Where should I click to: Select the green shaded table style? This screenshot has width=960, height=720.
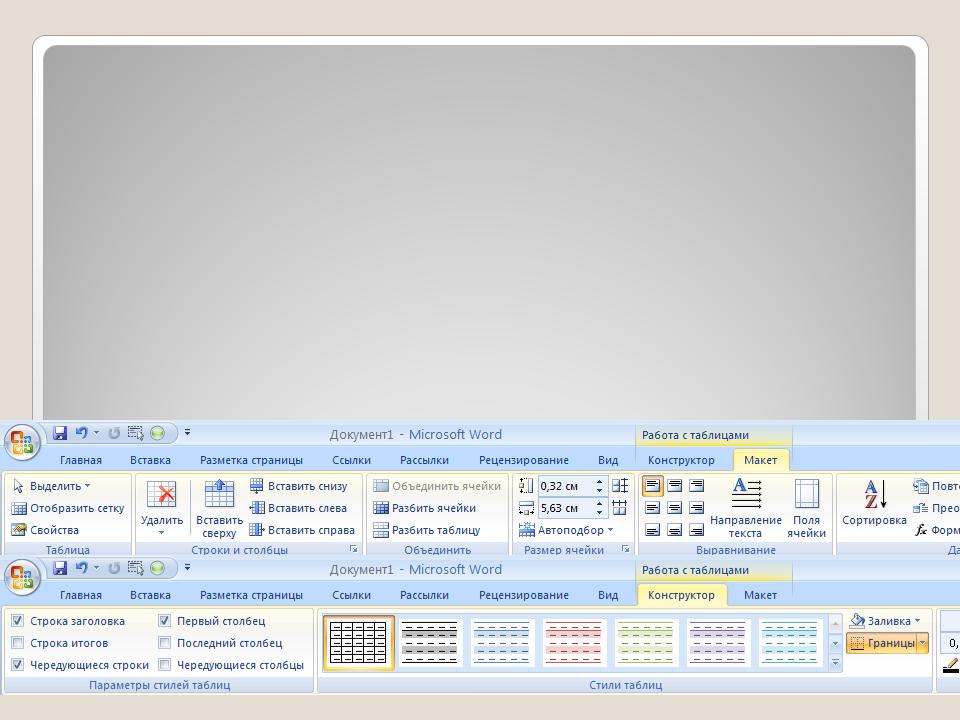[646, 642]
